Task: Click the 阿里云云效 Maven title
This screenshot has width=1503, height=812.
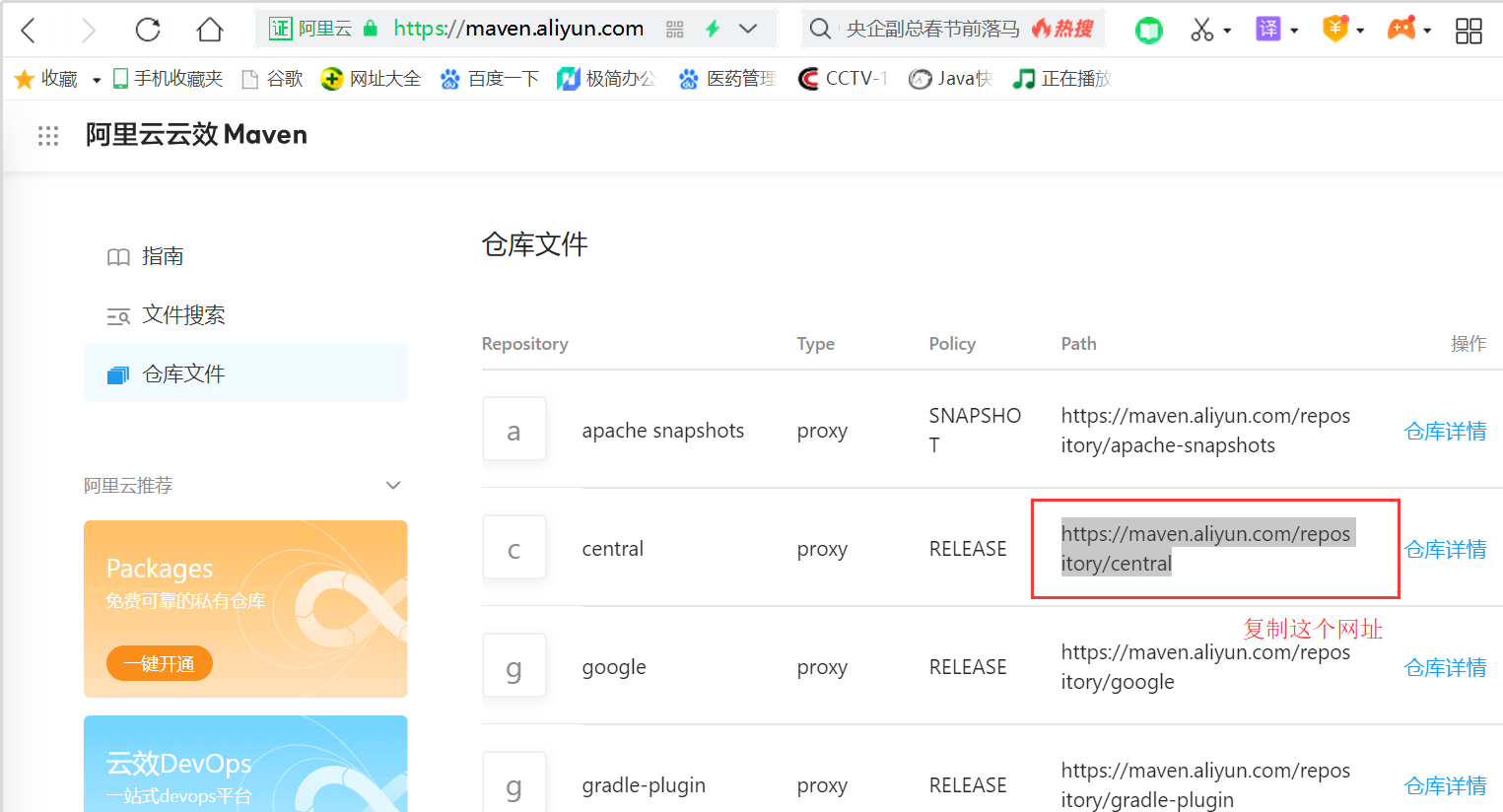Action: [x=196, y=135]
